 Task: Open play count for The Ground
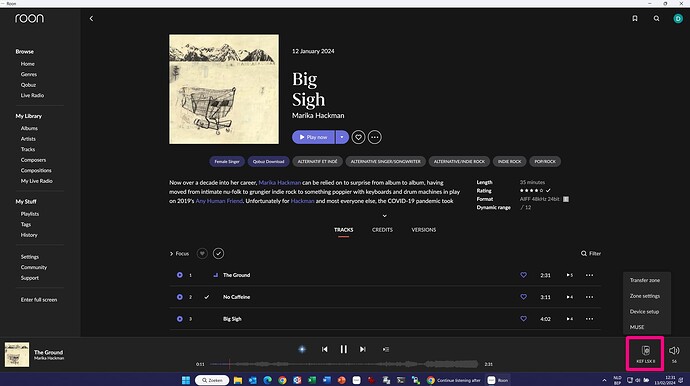[569, 275]
